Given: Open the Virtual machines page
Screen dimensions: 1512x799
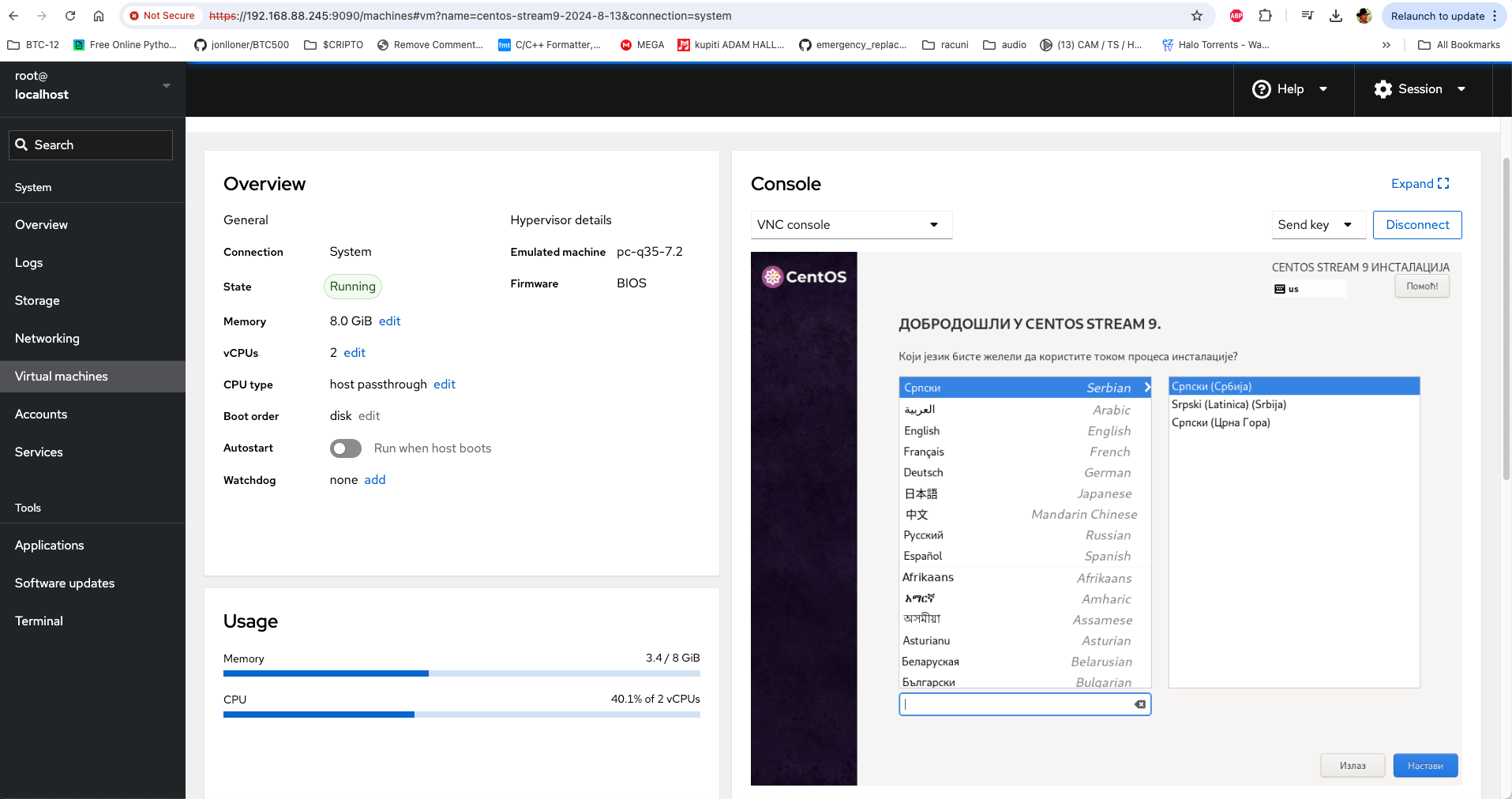Looking at the screenshot, I should [92, 377].
